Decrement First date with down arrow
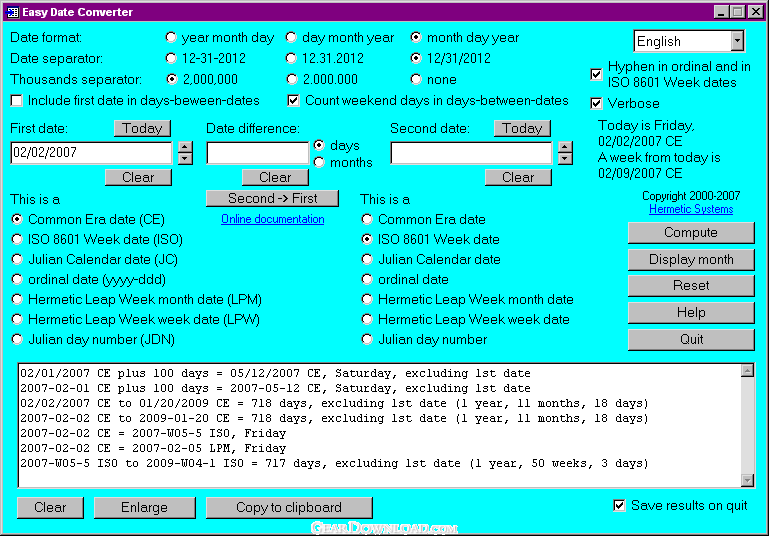This screenshot has width=769, height=536. coord(185,158)
